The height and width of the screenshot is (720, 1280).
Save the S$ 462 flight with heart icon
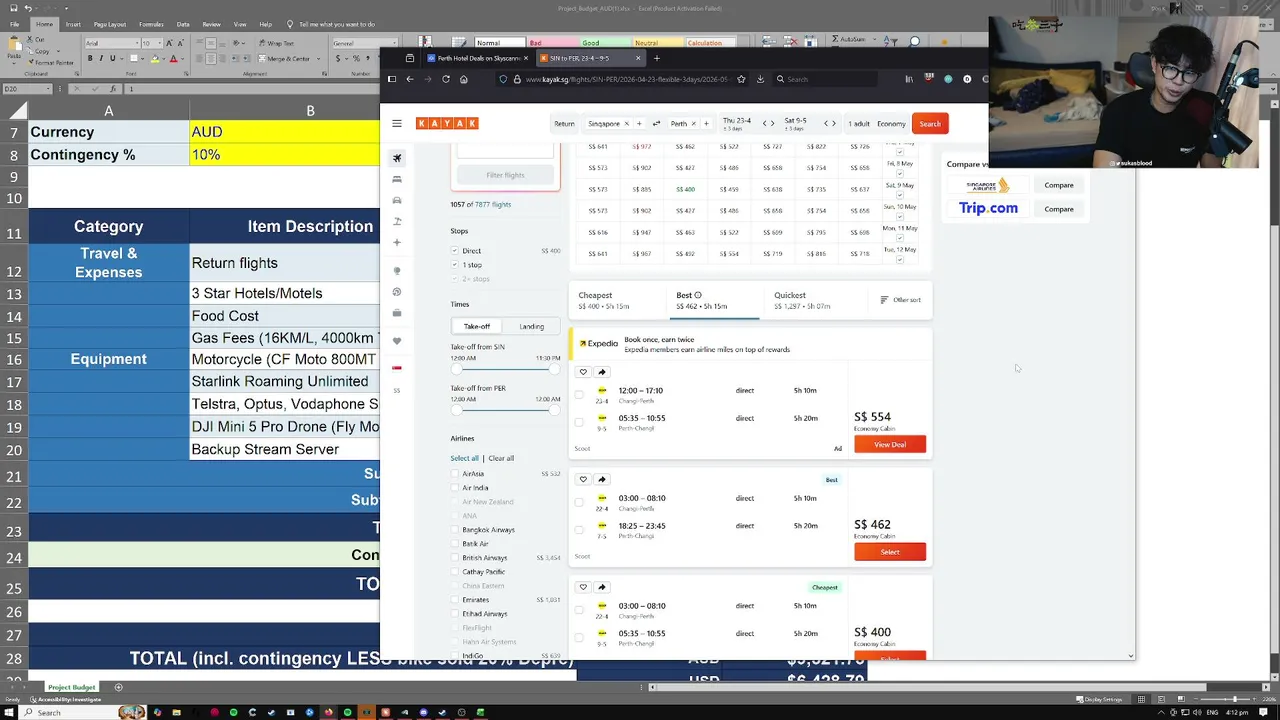(583, 479)
